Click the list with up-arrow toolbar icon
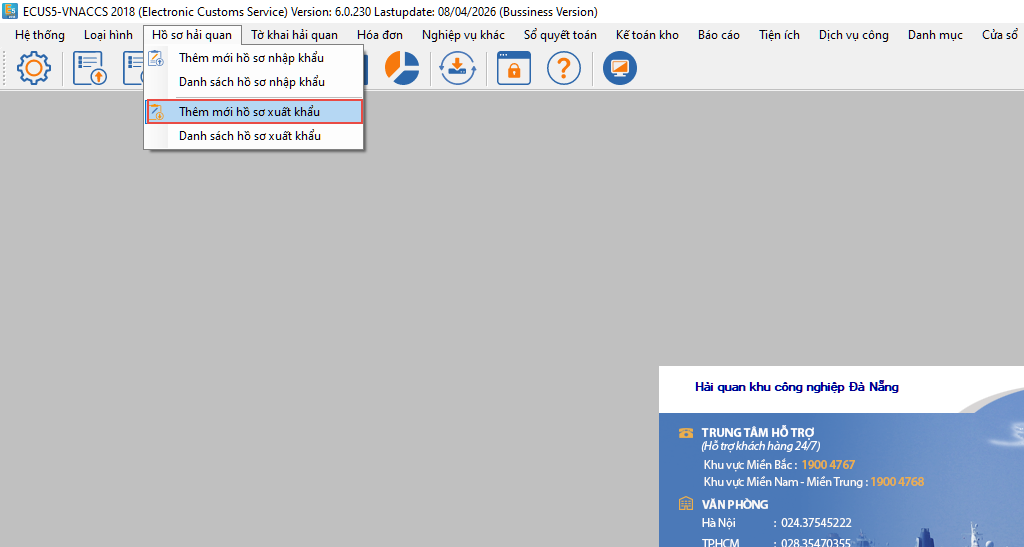The height and width of the screenshot is (547, 1024). [x=90, y=68]
